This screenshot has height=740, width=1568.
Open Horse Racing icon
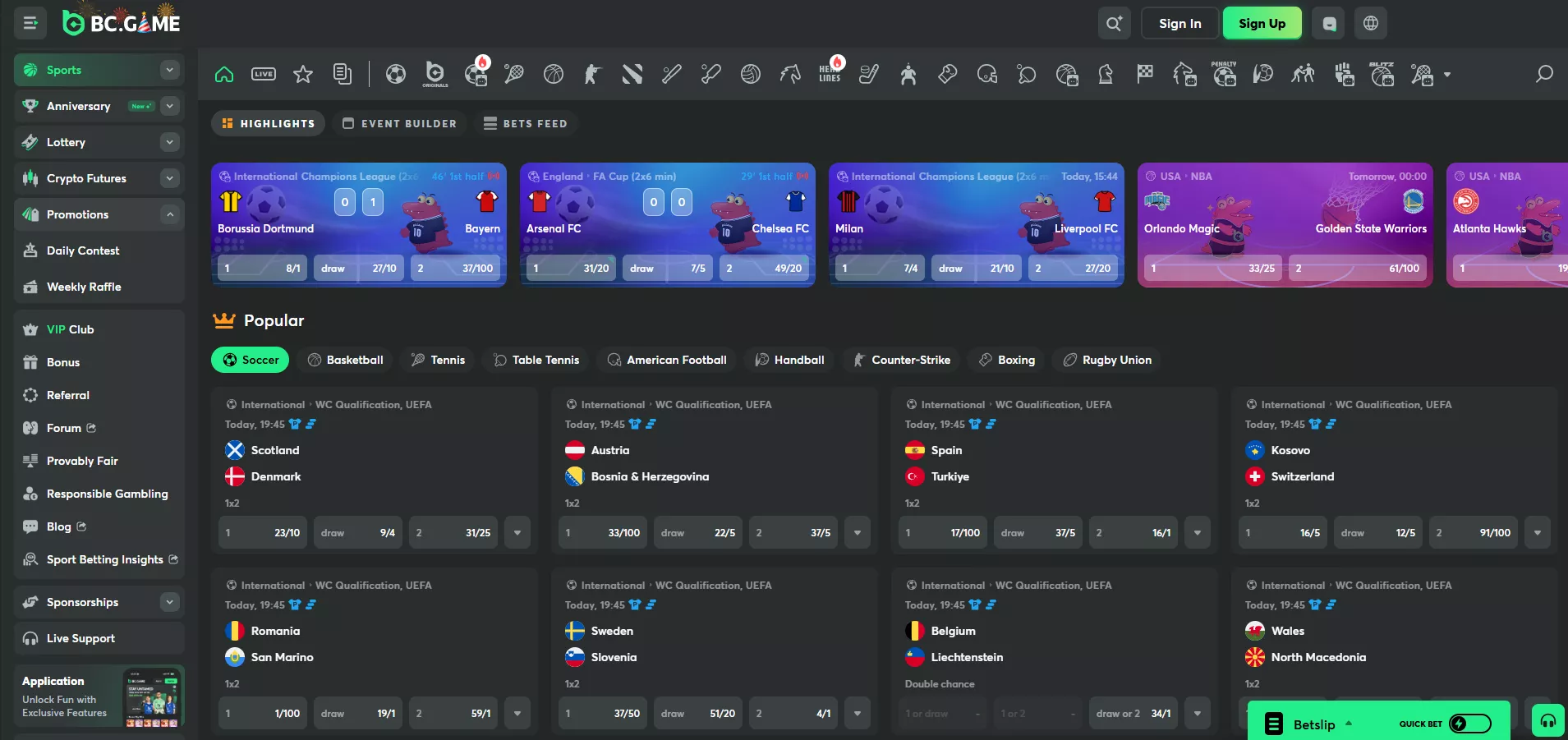790,74
